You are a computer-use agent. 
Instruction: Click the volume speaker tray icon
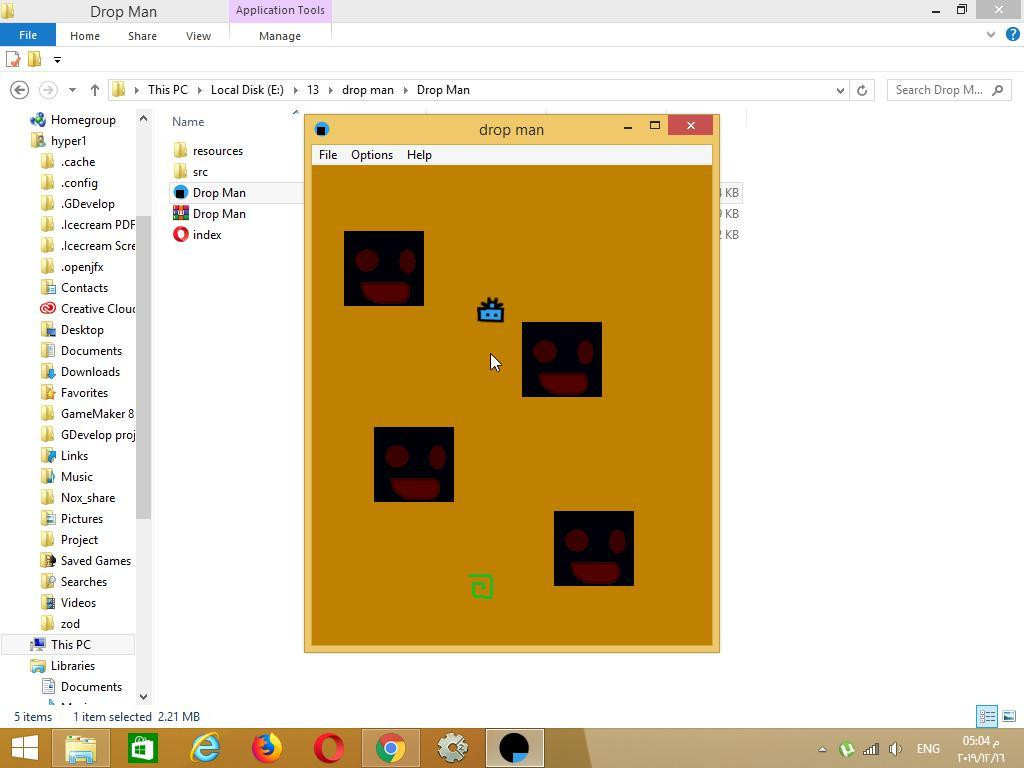point(895,749)
